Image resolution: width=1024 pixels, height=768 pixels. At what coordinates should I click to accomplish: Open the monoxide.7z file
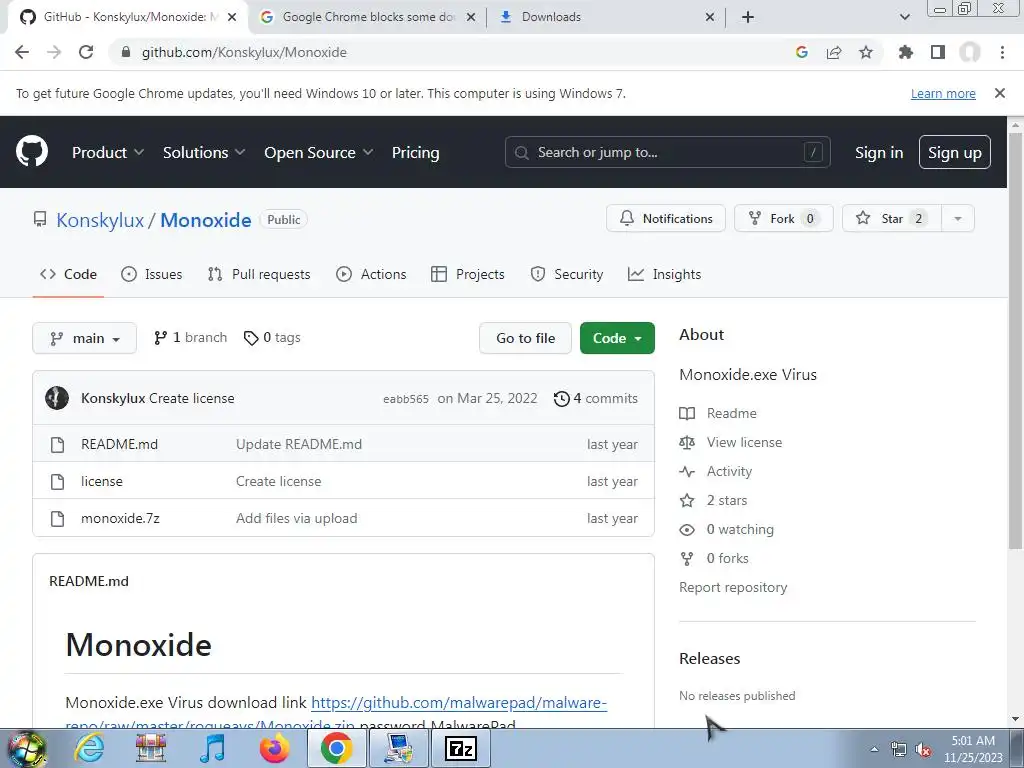click(120, 519)
